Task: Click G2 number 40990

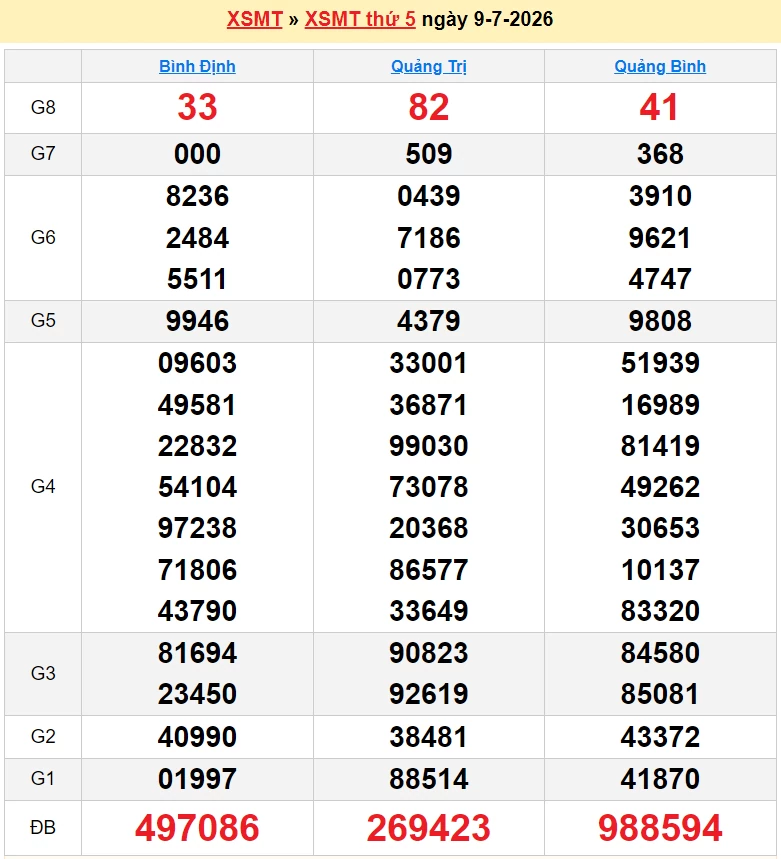Action: [197, 737]
